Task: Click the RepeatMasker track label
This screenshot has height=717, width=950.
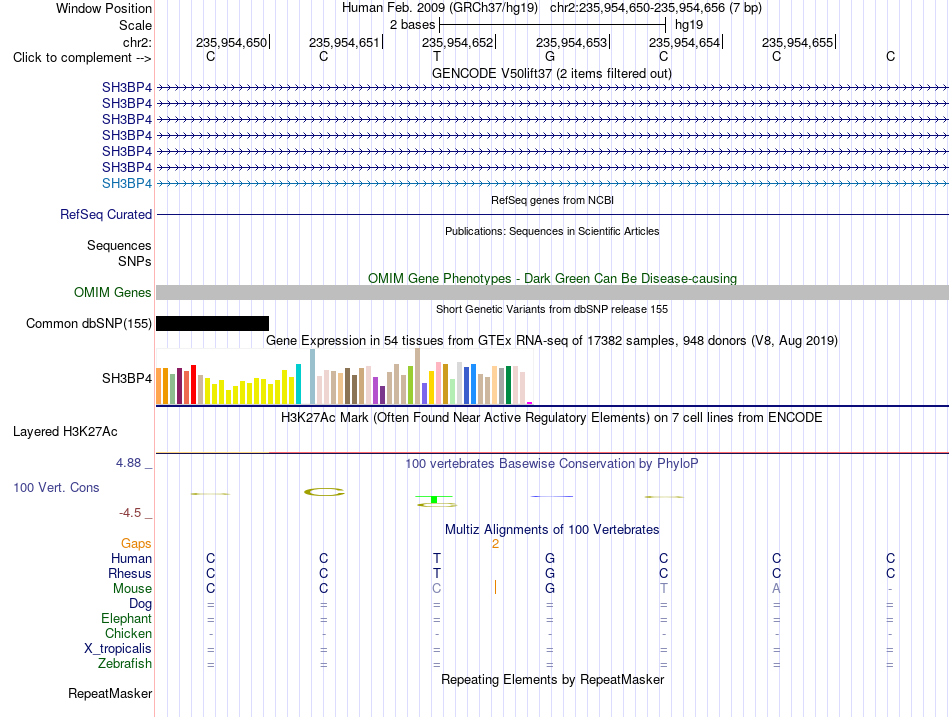Action: coord(110,694)
